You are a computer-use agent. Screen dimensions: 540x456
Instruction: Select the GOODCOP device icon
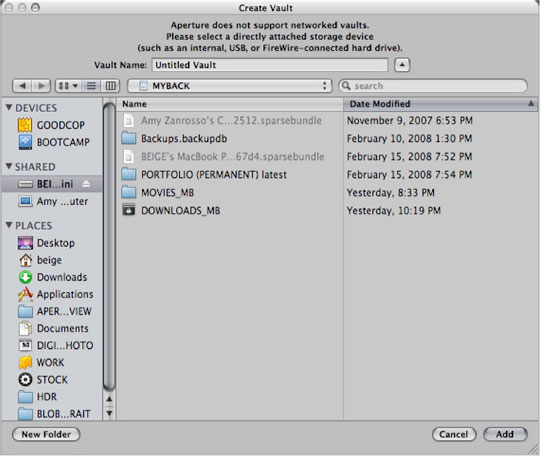click(25, 125)
